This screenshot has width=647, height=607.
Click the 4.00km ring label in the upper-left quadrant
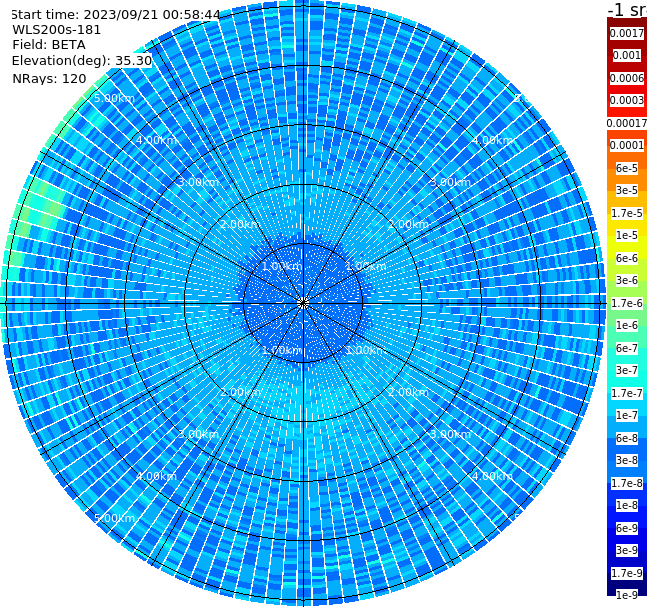coord(156,140)
